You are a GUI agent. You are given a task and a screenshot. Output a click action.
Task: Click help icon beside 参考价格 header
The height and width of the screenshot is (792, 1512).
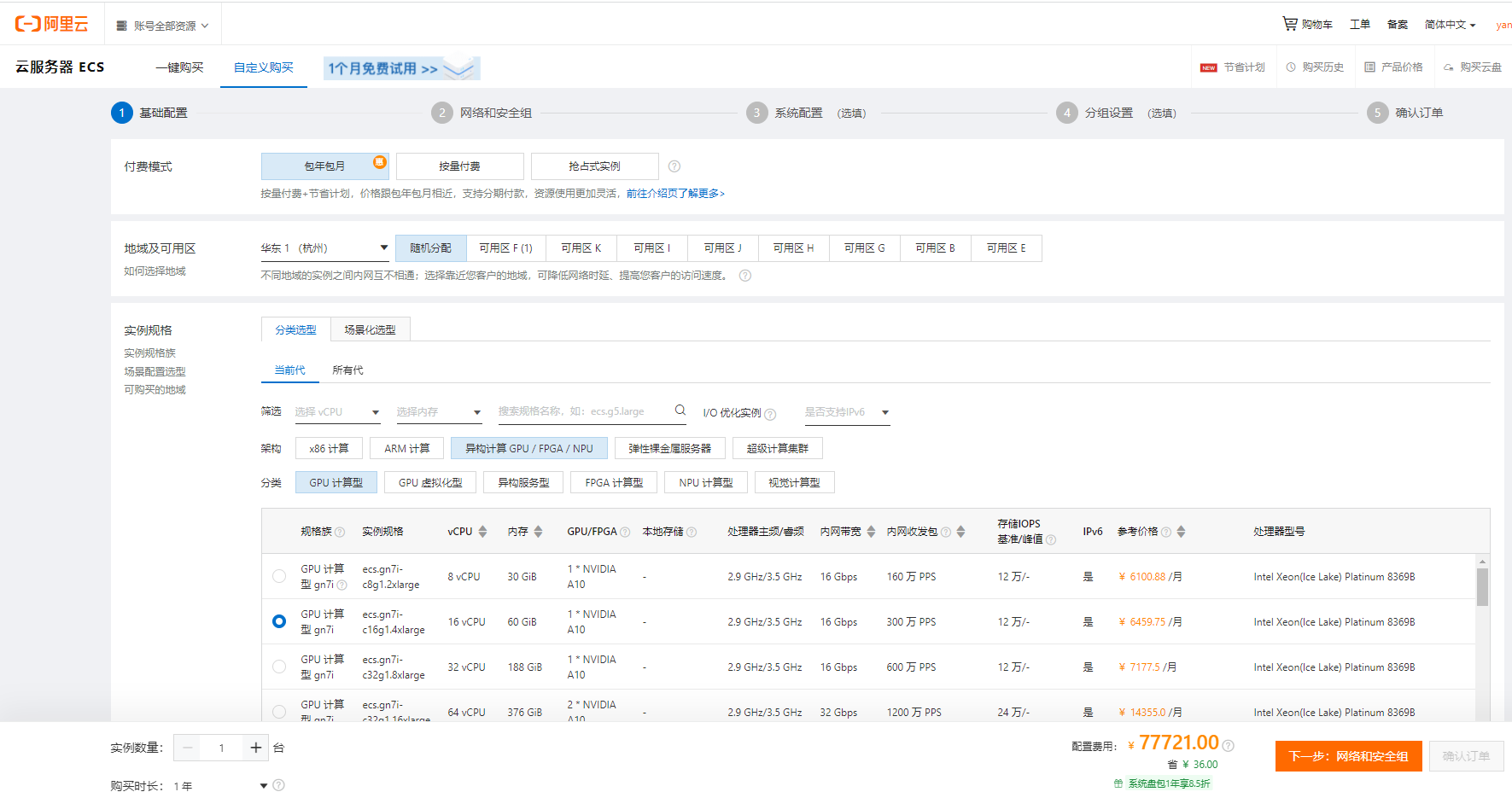pyautogui.click(x=1166, y=532)
